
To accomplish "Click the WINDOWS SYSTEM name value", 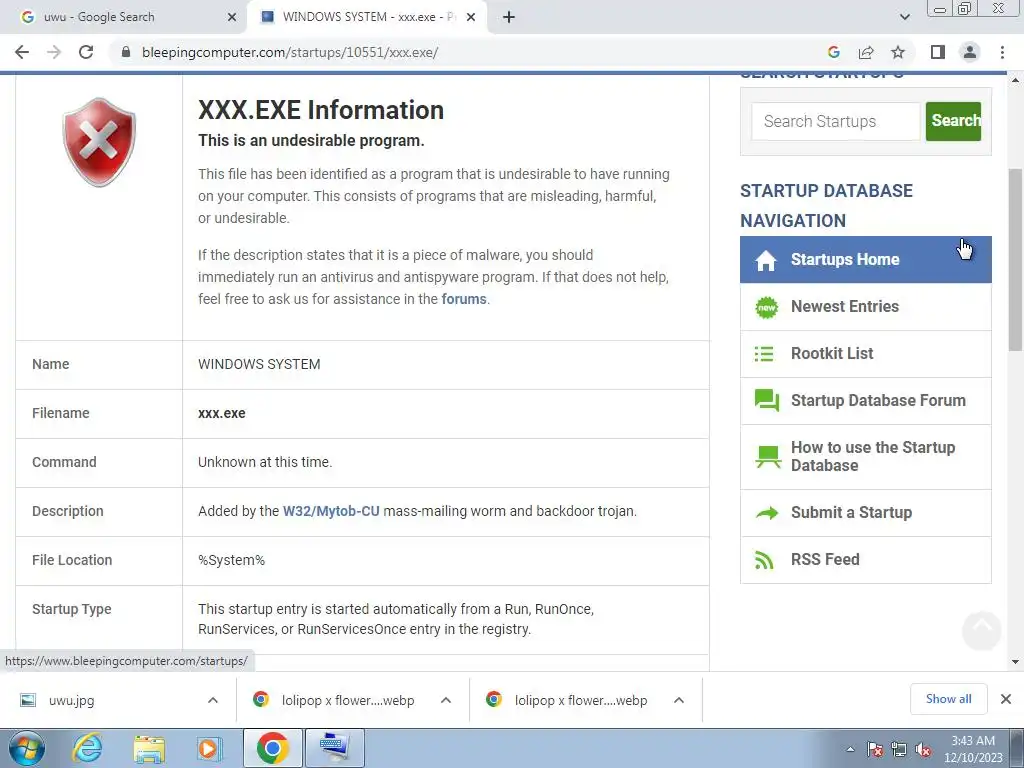I will [x=259, y=364].
